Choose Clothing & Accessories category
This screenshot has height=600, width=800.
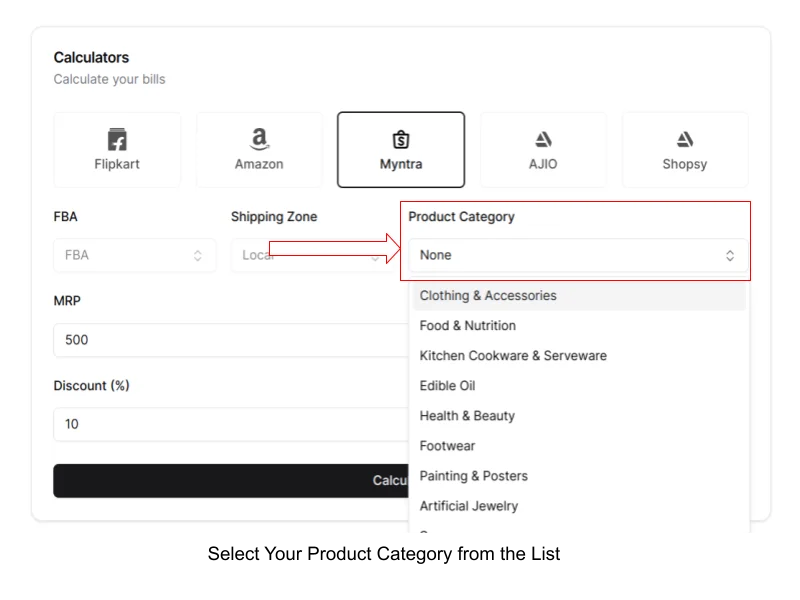pyautogui.click(x=579, y=295)
